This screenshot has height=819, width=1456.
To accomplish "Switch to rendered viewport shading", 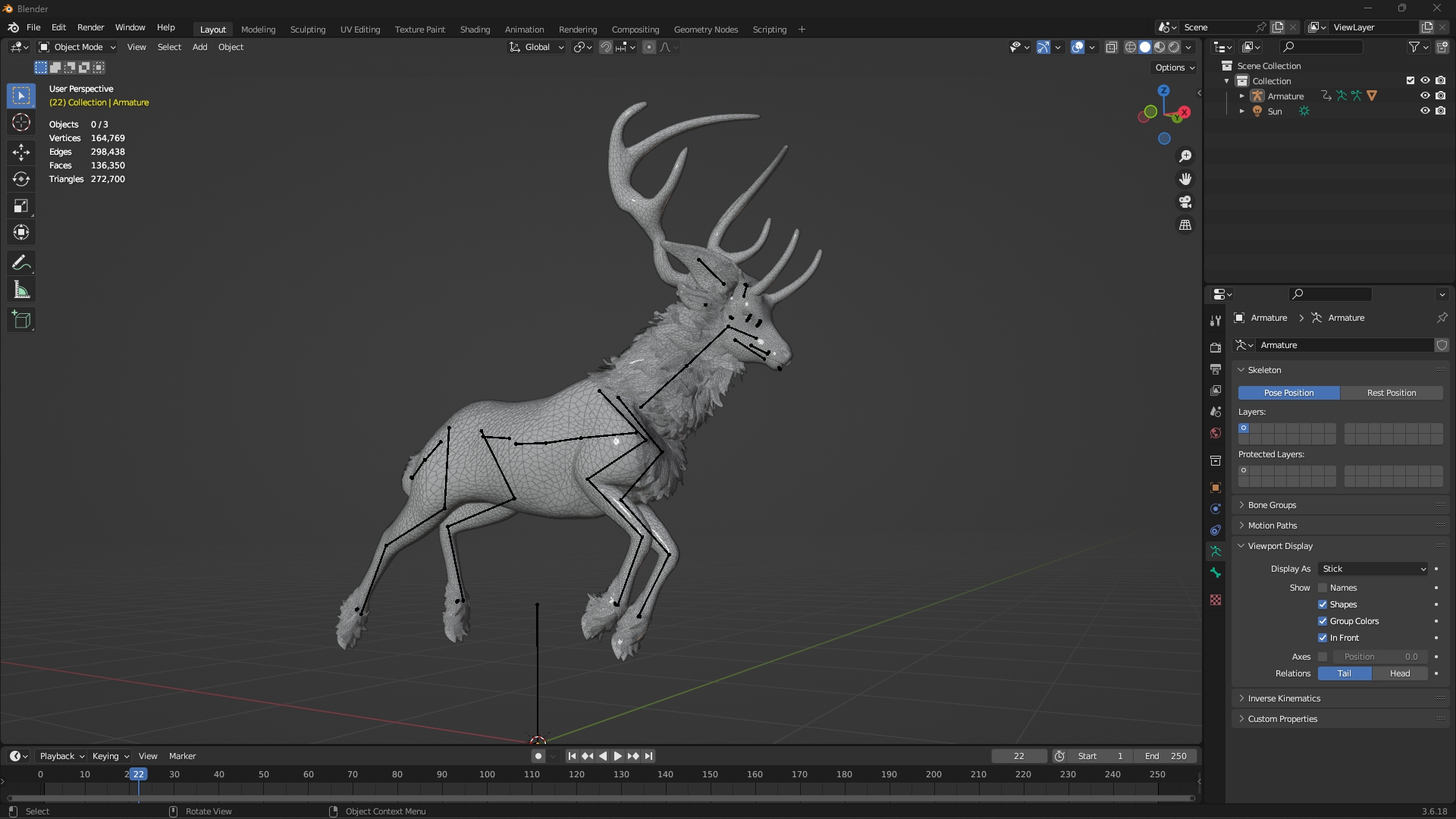I will click(x=1174, y=47).
